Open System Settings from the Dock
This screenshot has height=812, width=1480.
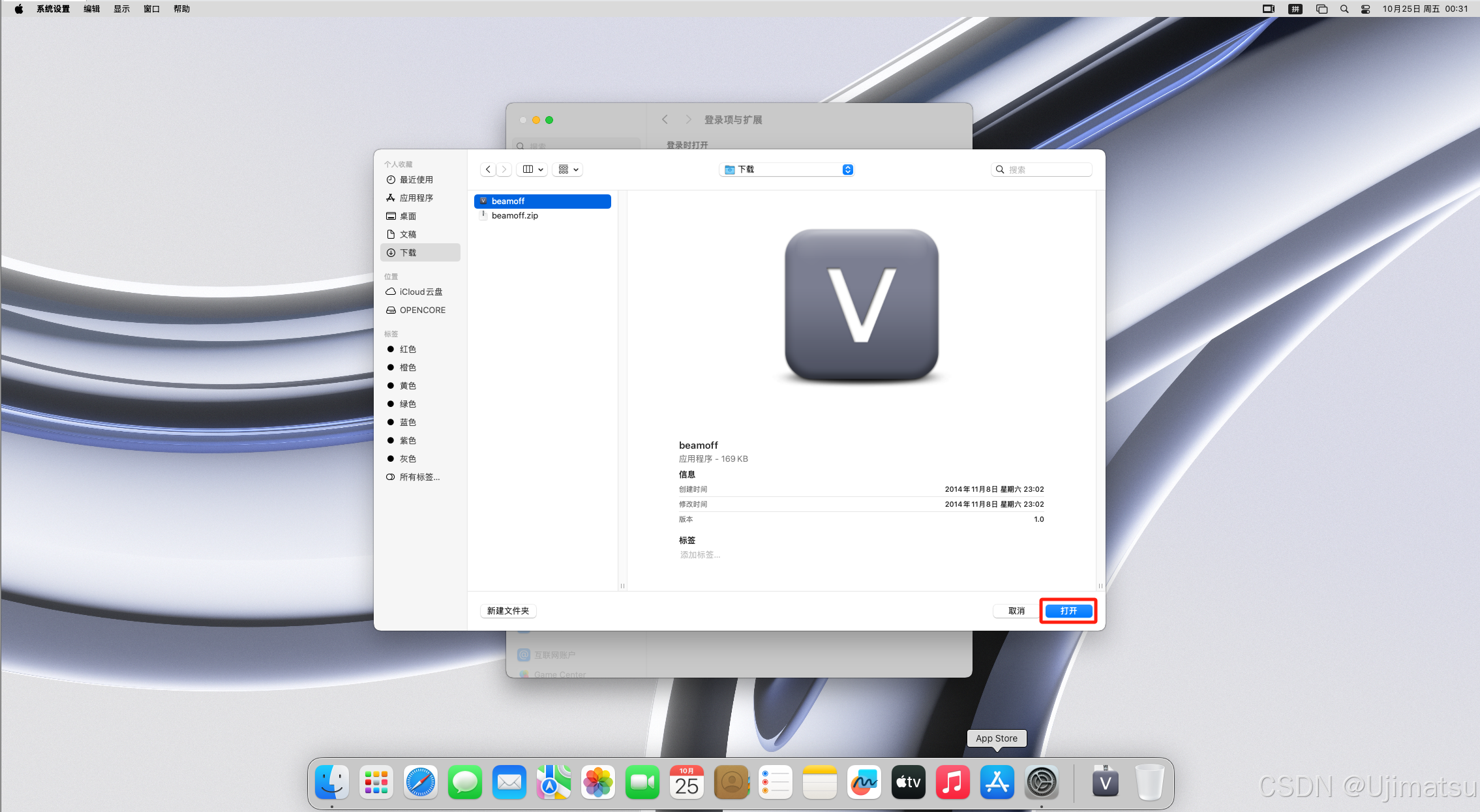tap(1042, 782)
